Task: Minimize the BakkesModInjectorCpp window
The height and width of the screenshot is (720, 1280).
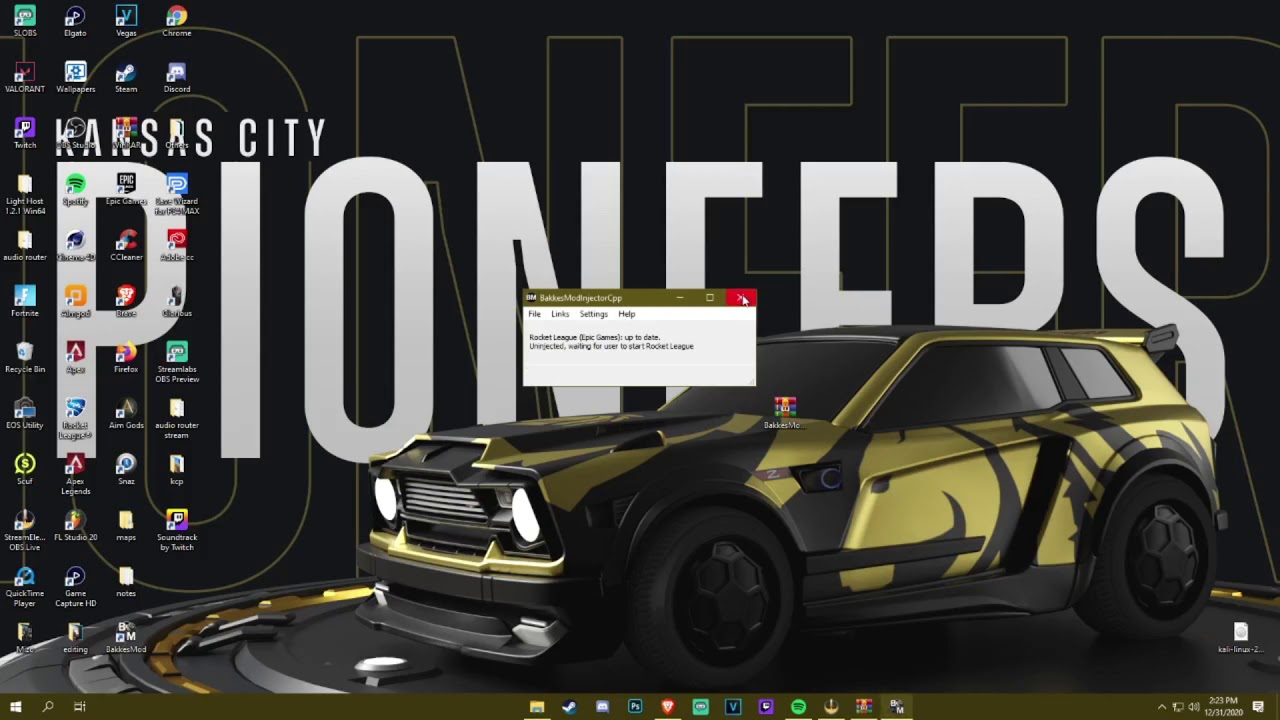Action: (680, 298)
